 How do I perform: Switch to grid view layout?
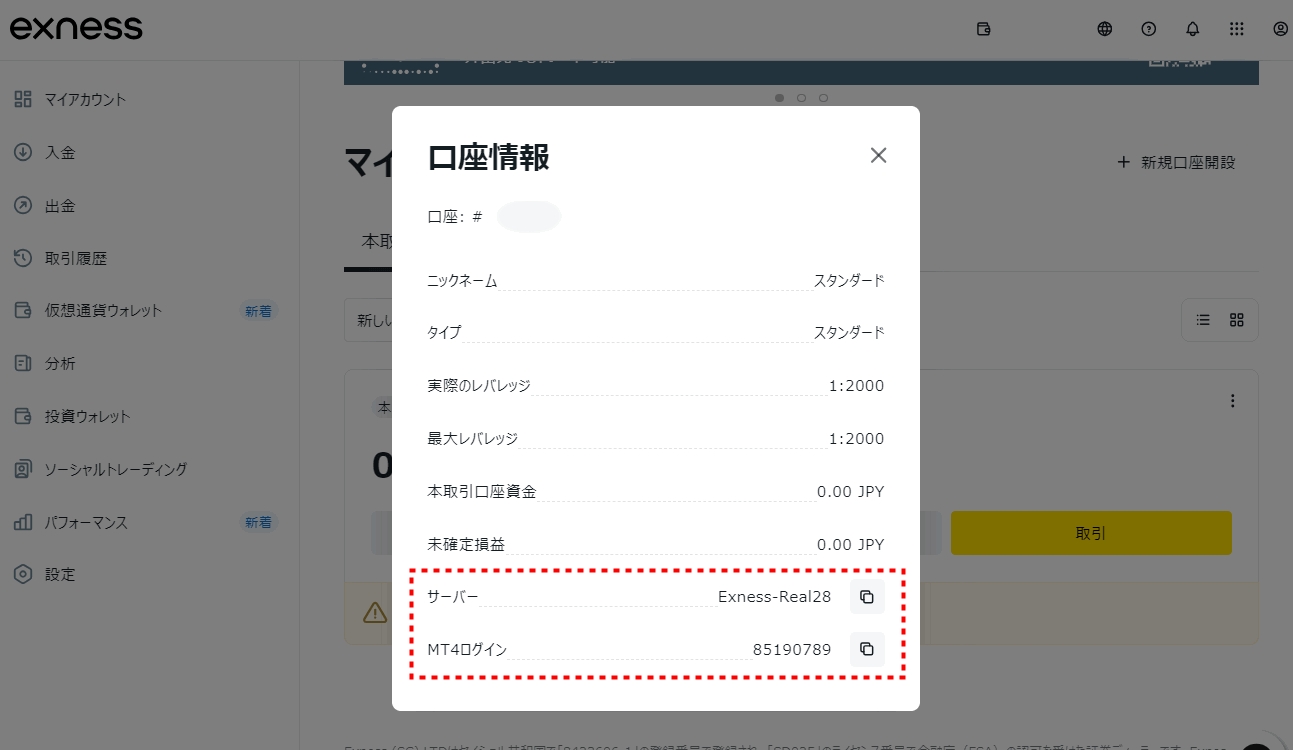[x=1237, y=320]
